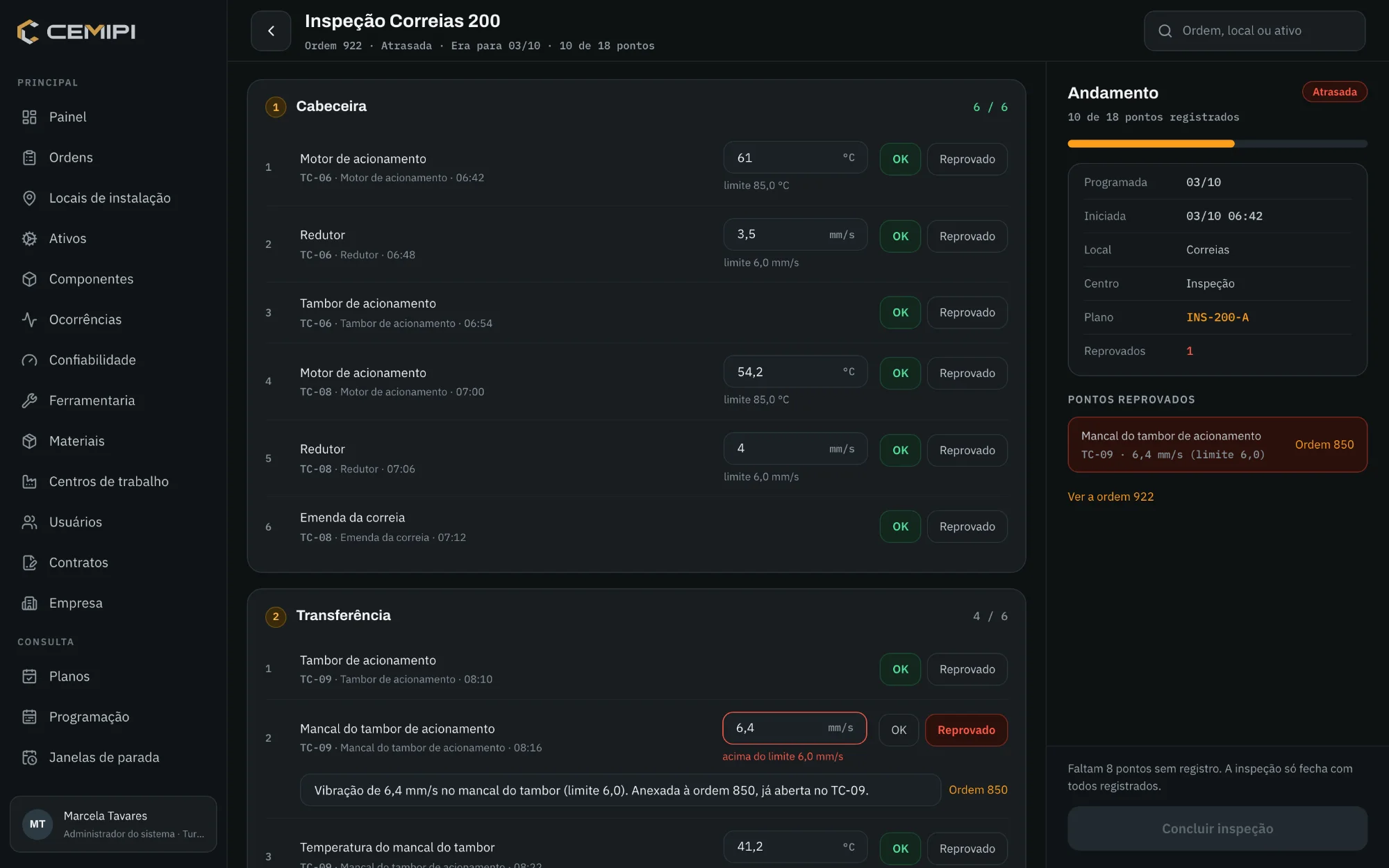Mark TC-09 Tambor de acionamento OK
Image resolution: width=1389 pixels, height=868 pixels.
pyautogui.click(x=900, y=669)
